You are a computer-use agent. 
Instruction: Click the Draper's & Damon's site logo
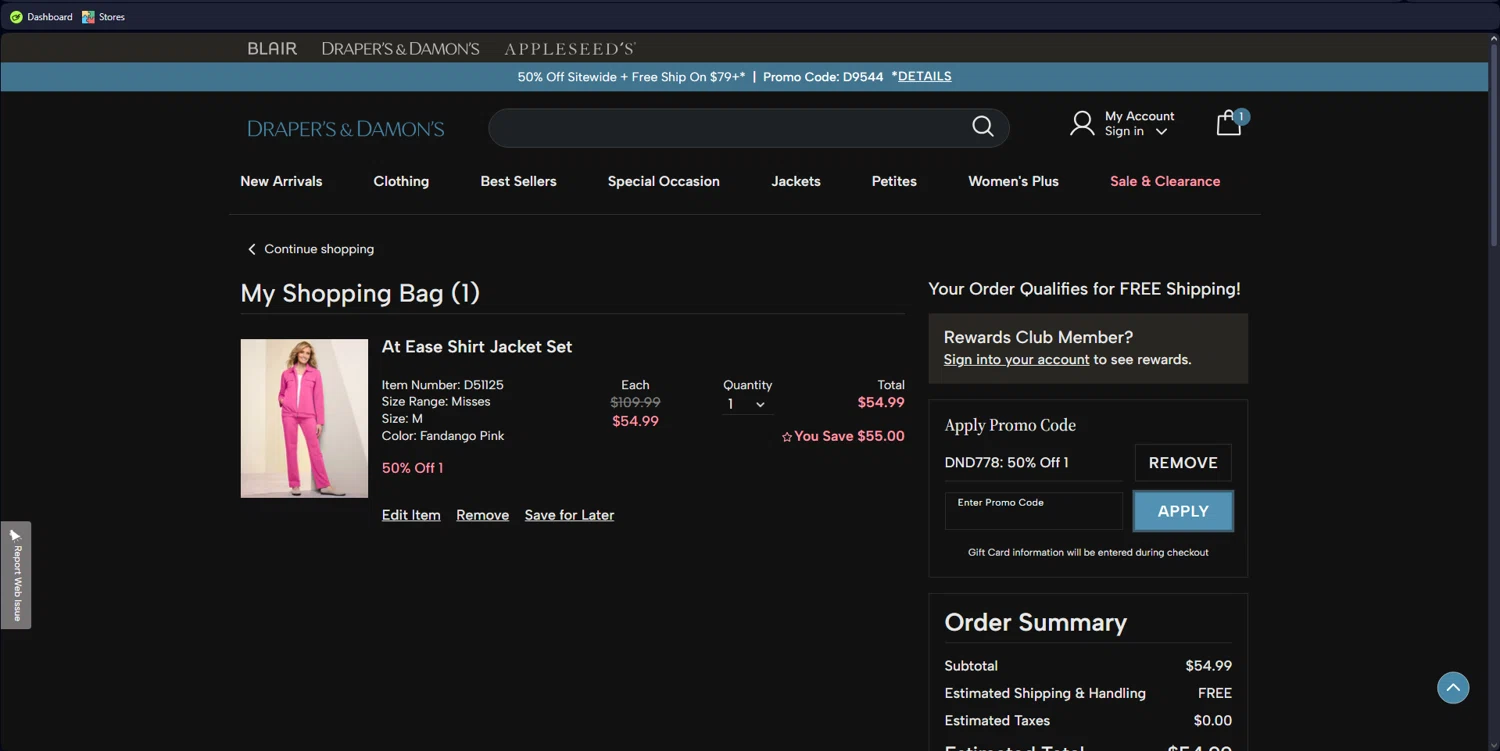pos(346,128)
